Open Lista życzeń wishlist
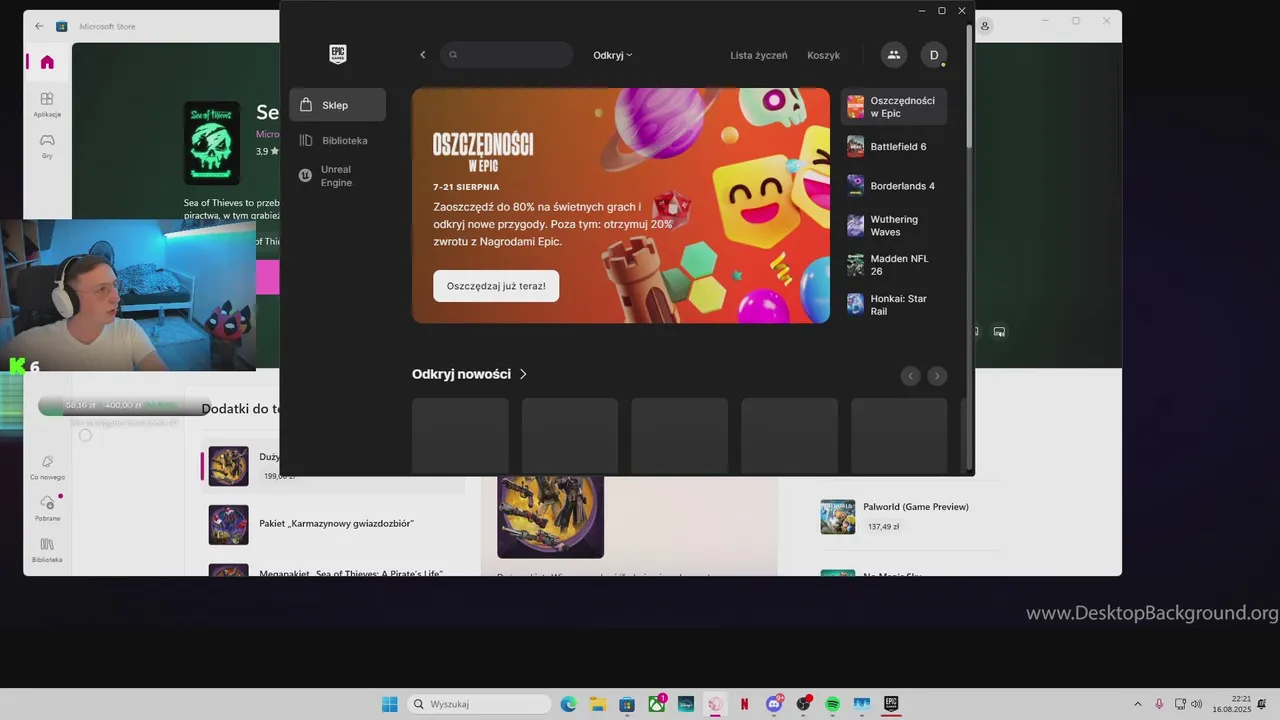 point(758,55)
